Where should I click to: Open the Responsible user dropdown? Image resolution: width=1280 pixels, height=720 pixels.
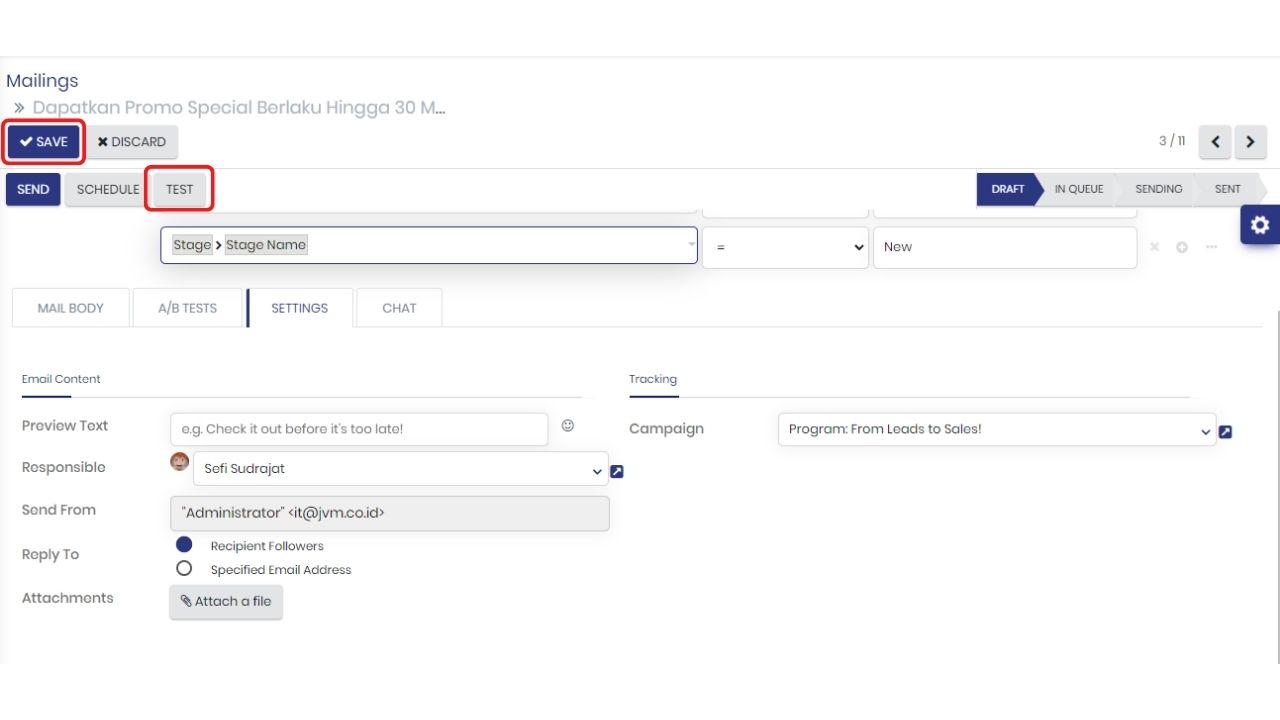click(x=401, y=469)
